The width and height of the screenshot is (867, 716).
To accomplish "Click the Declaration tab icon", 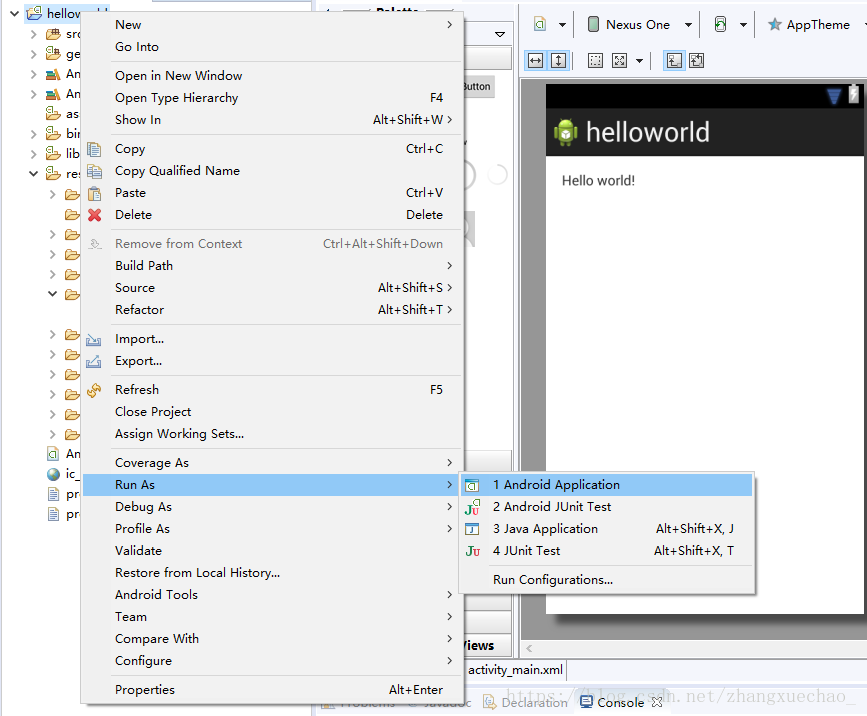I will click(x=489, y=702).
